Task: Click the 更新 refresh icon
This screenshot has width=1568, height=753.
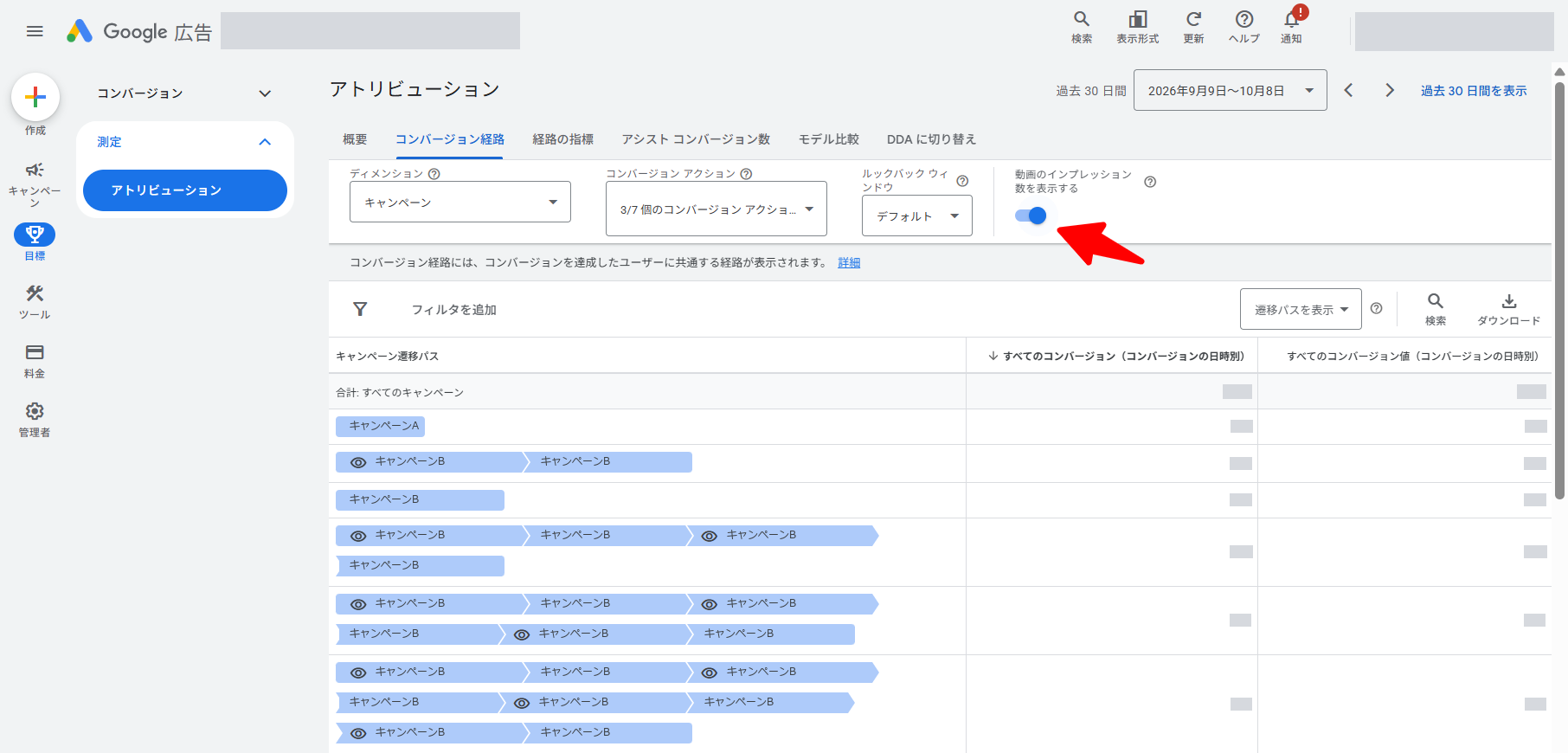Action: pos(1193,28)
